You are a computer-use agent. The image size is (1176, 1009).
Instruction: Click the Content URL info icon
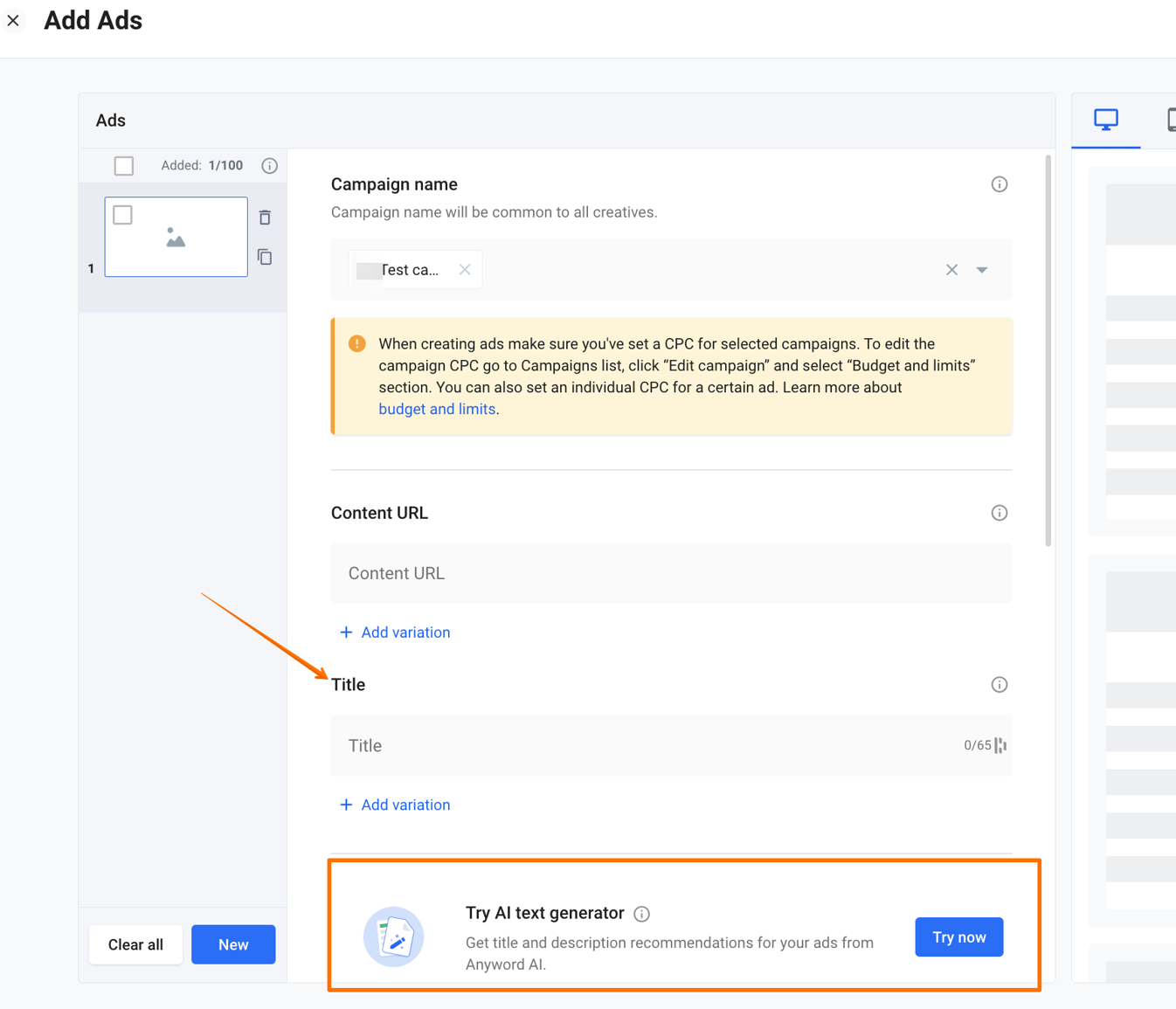[999, 513]
